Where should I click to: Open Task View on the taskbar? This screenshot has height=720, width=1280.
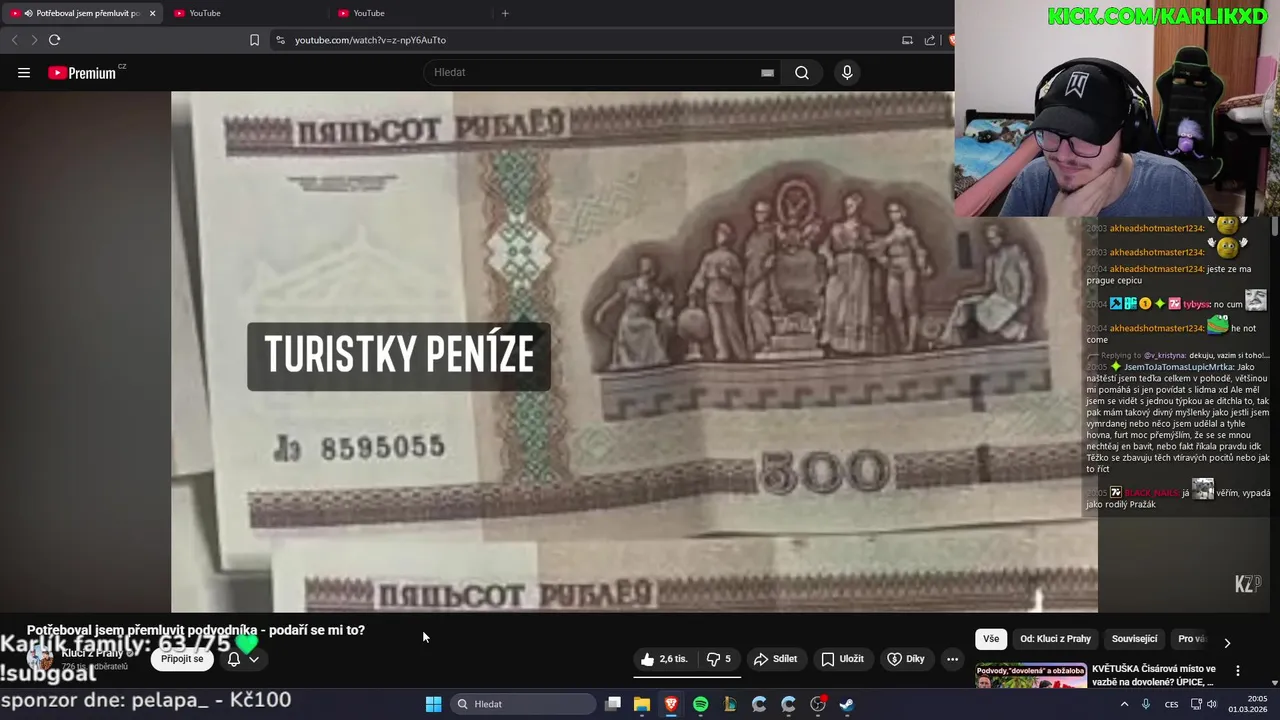tap(613, 704)
